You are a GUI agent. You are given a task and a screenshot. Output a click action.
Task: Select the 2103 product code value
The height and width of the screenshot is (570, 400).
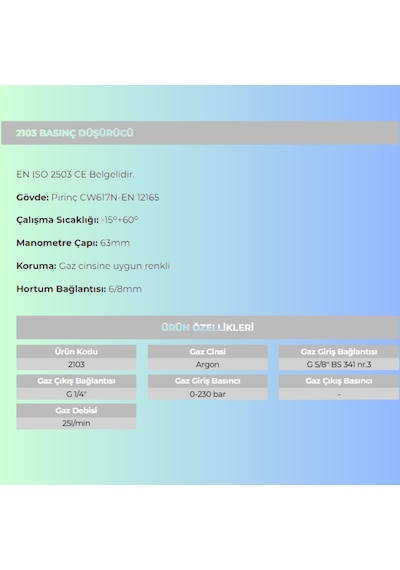point(76,364)
